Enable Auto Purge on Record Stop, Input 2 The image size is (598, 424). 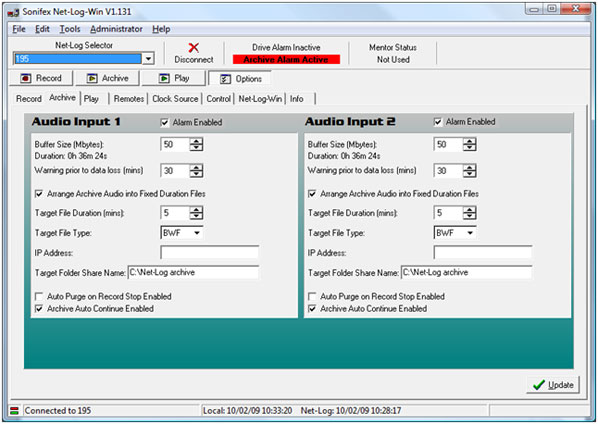point(312,296)
